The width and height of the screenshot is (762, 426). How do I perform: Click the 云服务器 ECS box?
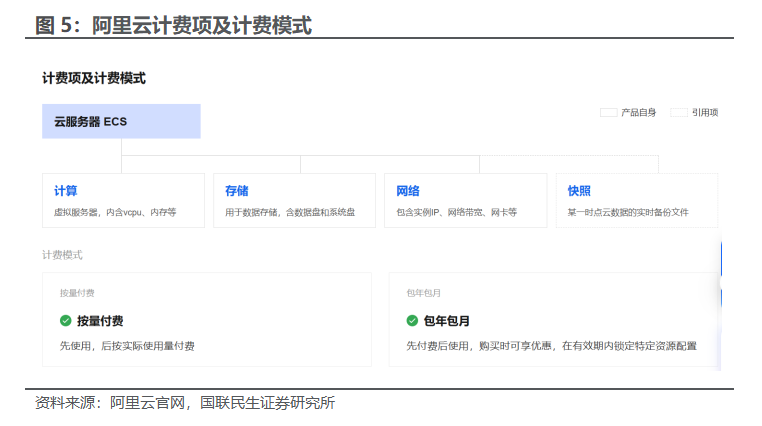click(x=121, y=121)
